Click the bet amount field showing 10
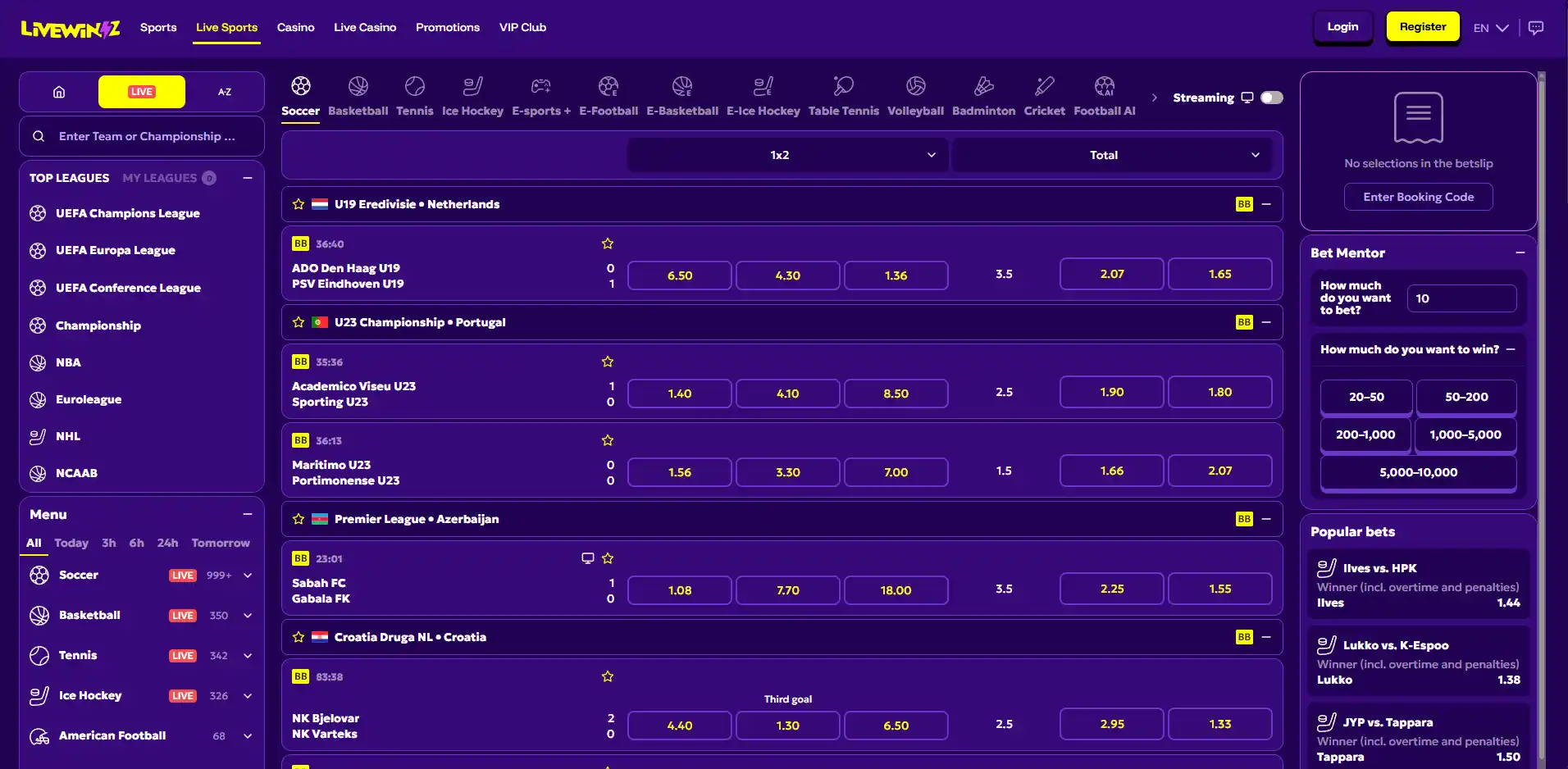The height and width of the screenshot is (769, 1568). 1462,298
